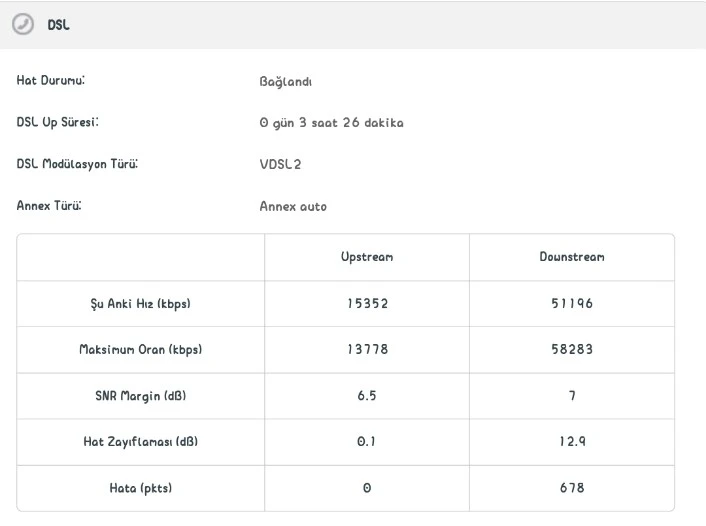This screenshot has width=706, height=526.
Task: Click upstream SNR margin value 6.5
Action: tap(367, 396)
